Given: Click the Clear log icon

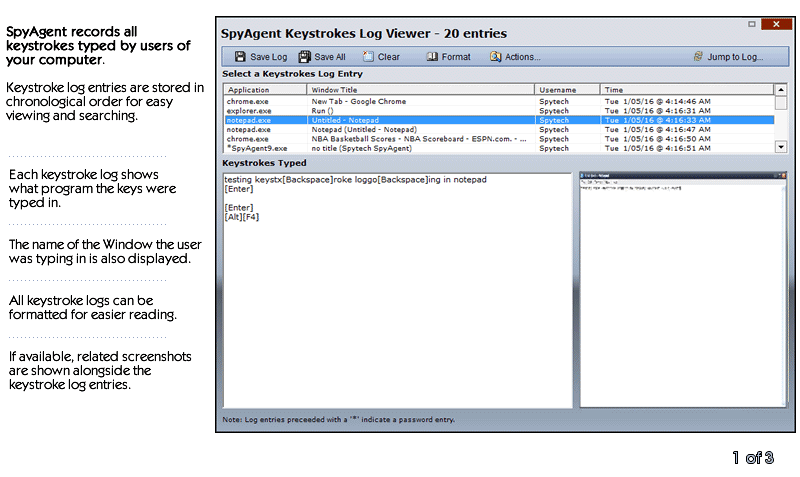Looking at the screenshot, I should coord(368,57).
